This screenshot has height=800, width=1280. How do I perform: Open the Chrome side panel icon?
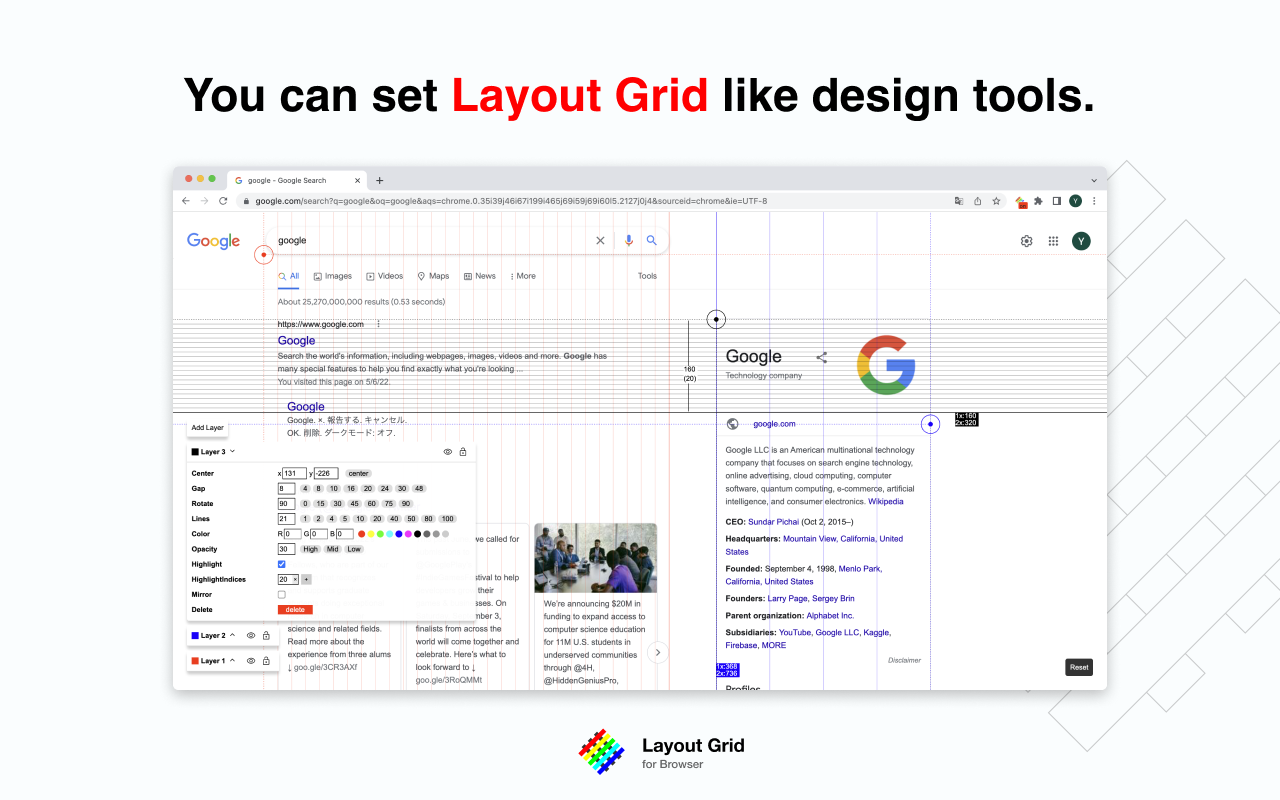(x=1057, y=201)
